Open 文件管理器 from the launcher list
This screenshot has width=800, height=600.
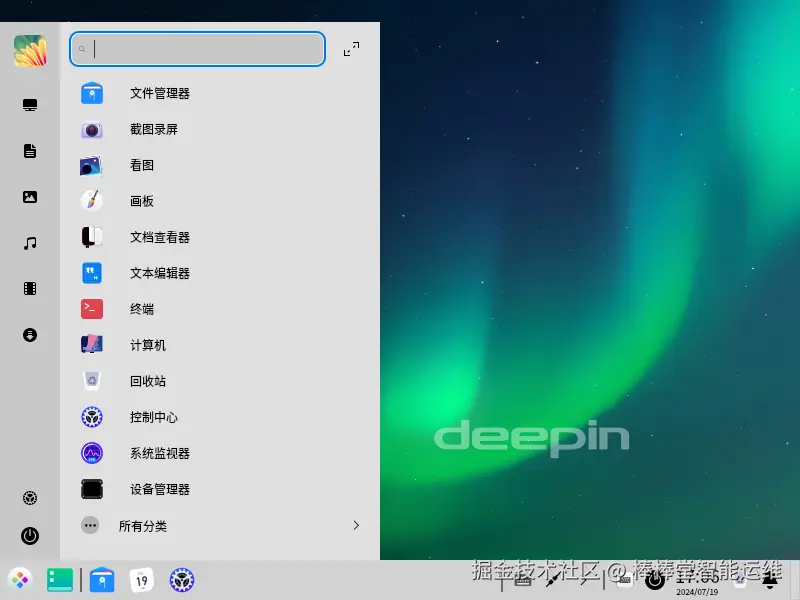(219, 93)
